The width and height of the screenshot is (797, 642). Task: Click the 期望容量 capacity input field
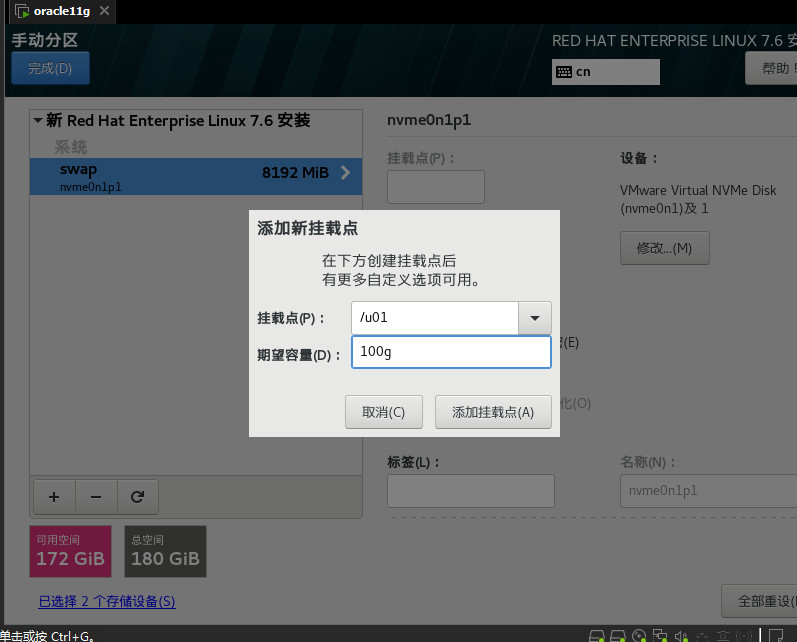[451, 352]
